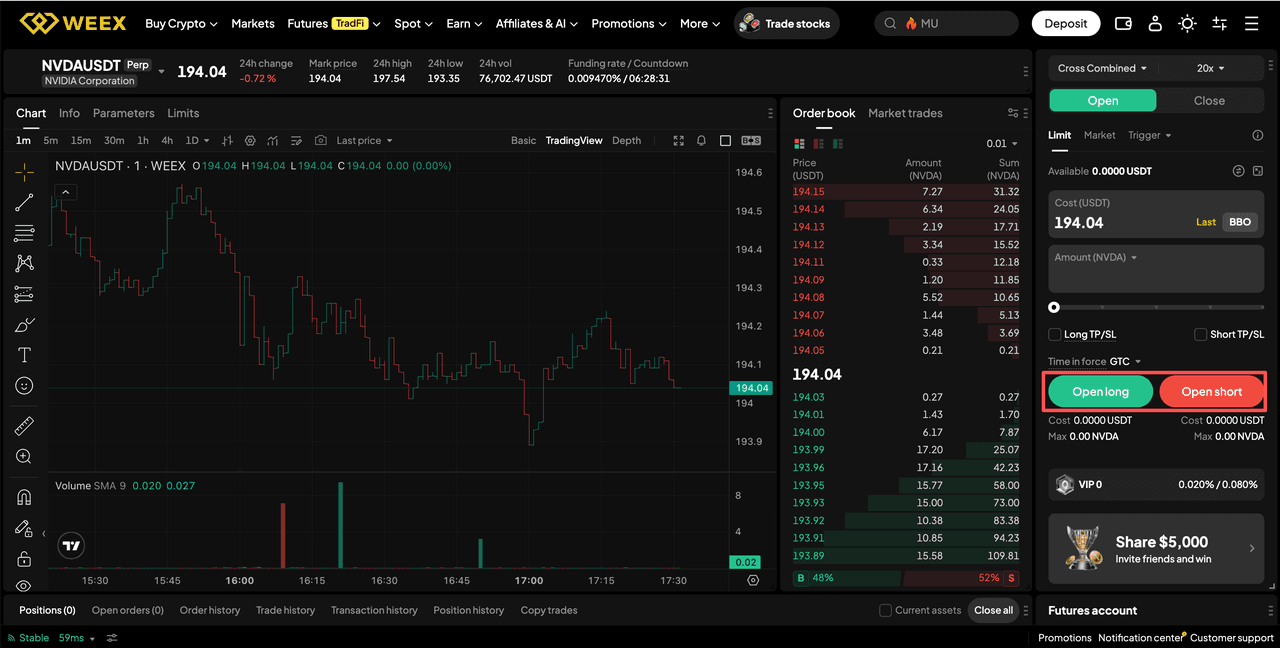
Task: Open the layout preferences sliders icon
Action: (x=1219, y=23)
